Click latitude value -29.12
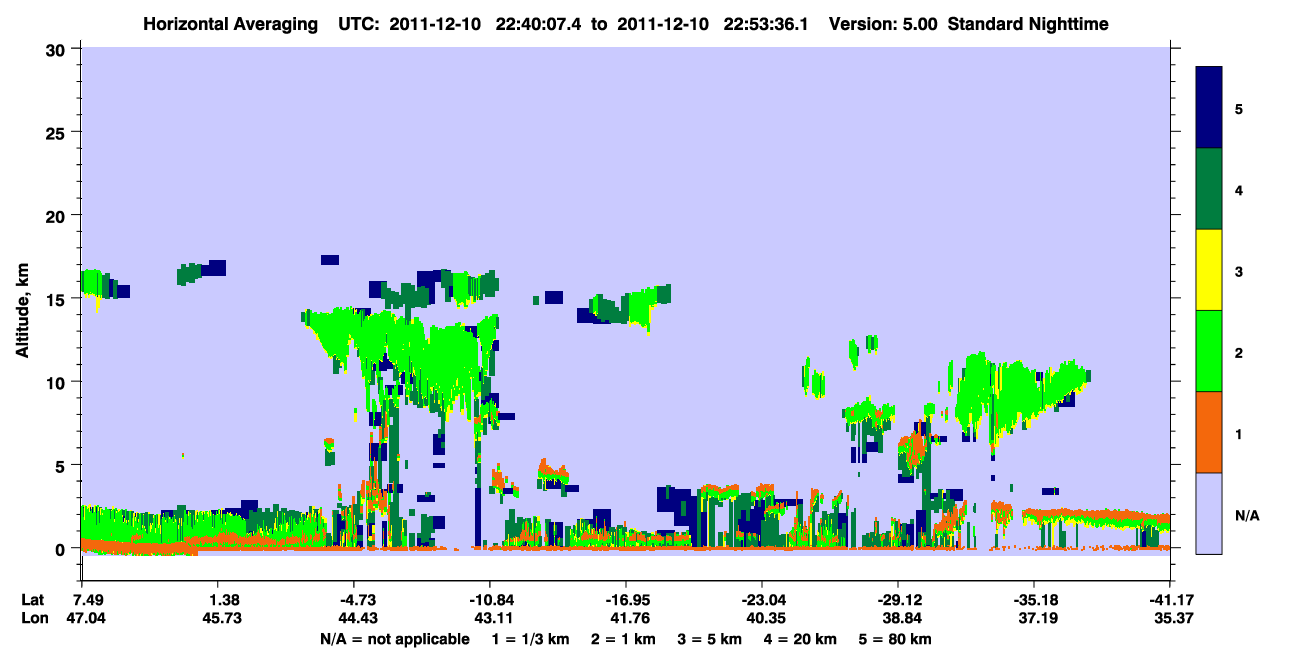1300x667 pixels. (x=898, y=600)
